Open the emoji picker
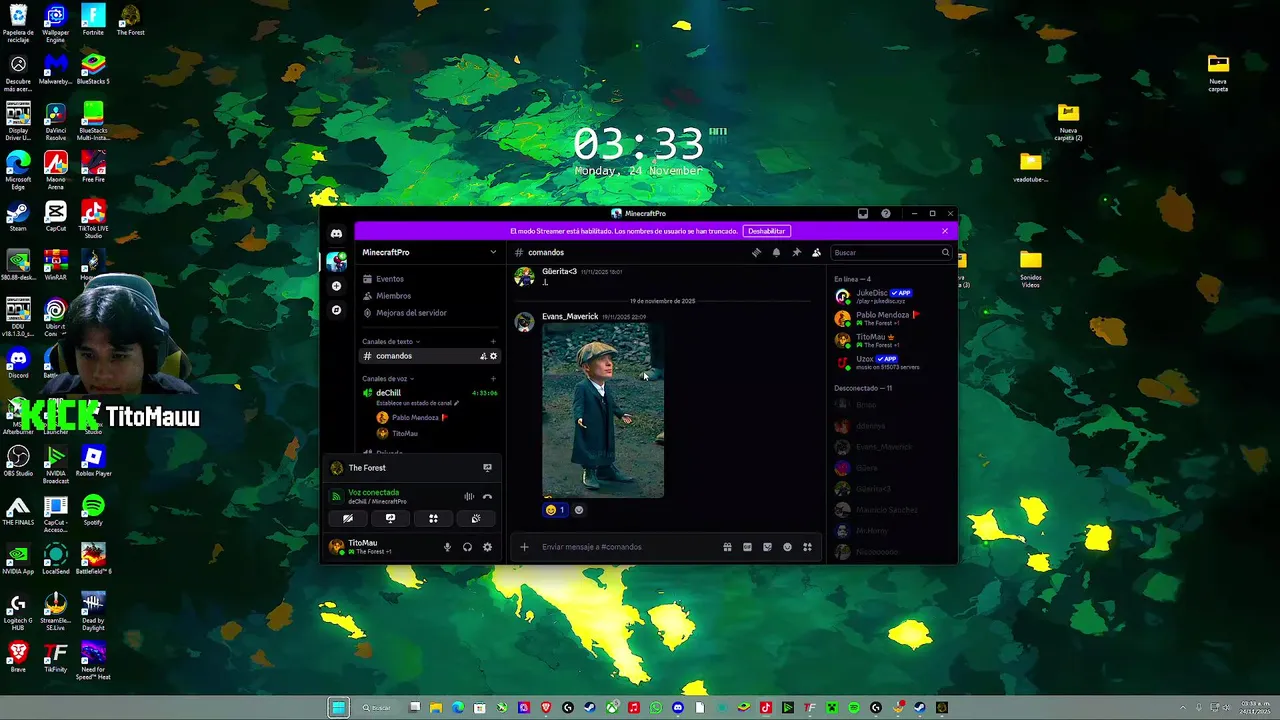This screenshot has width=1280, height=720. pyautogui.click(x=787, y=547)
